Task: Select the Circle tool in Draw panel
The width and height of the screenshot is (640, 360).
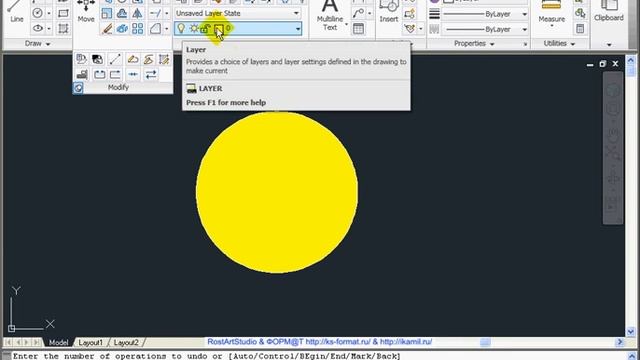Action: click(38, 13)
